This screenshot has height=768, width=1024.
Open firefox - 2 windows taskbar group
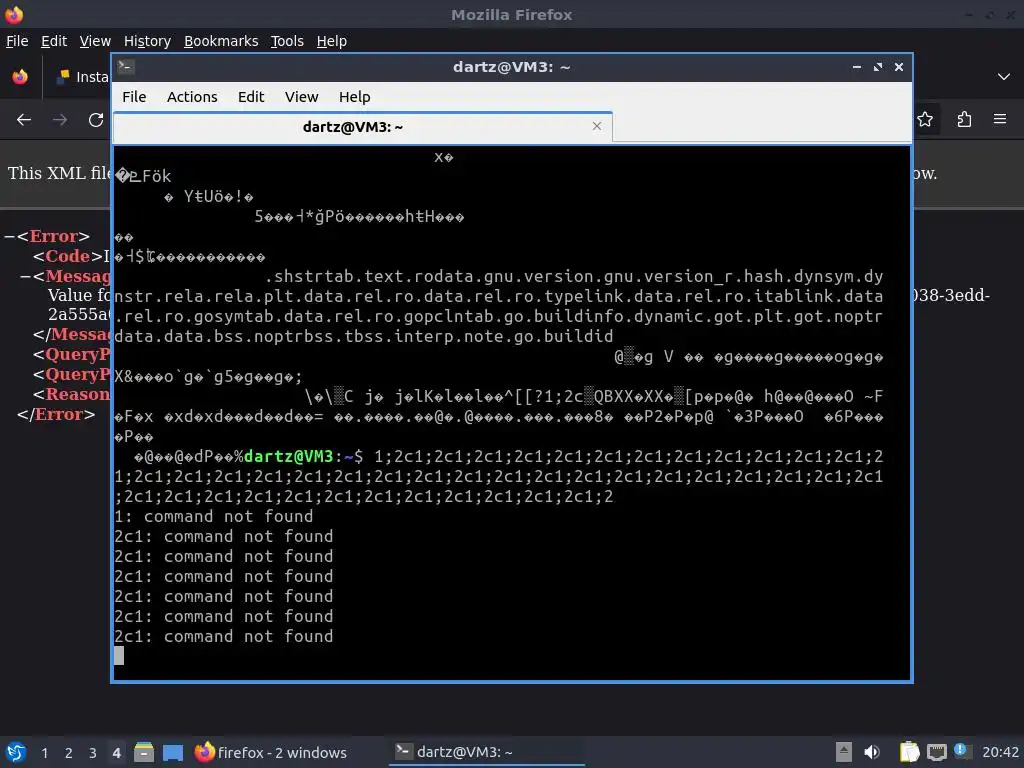270,752
